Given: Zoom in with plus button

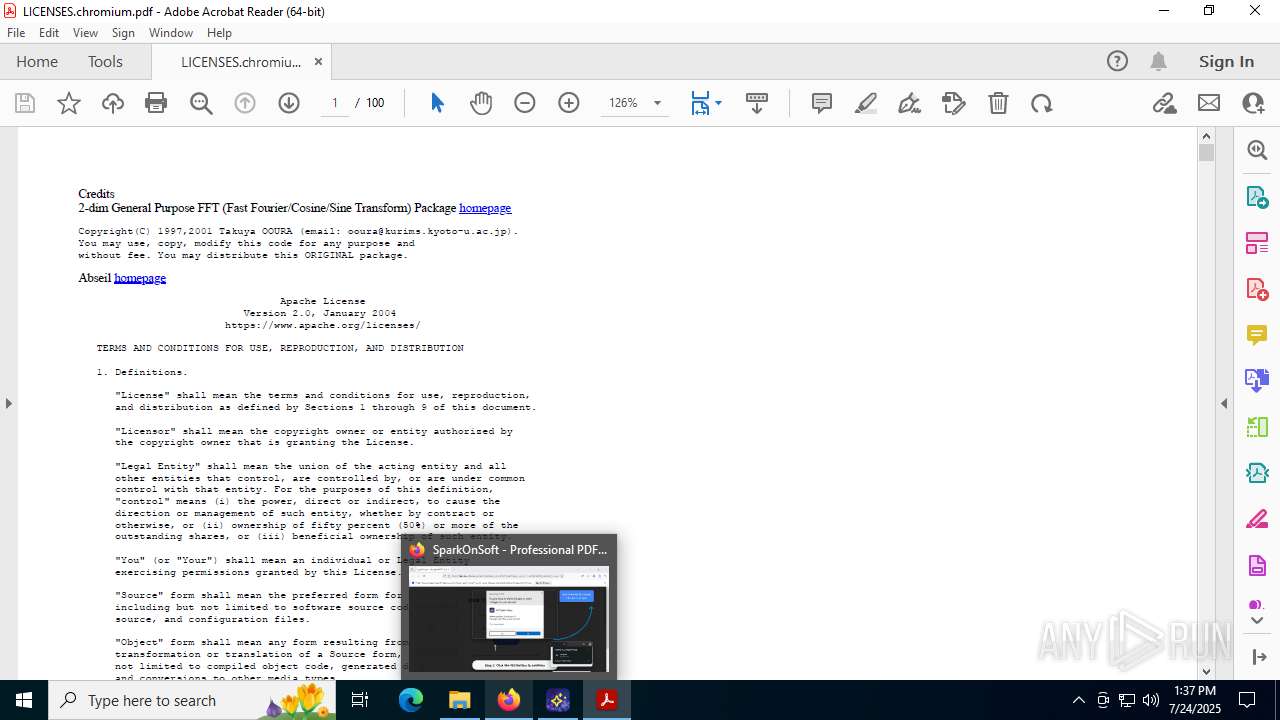Looking at the screenshot, I should pos(569,103).
